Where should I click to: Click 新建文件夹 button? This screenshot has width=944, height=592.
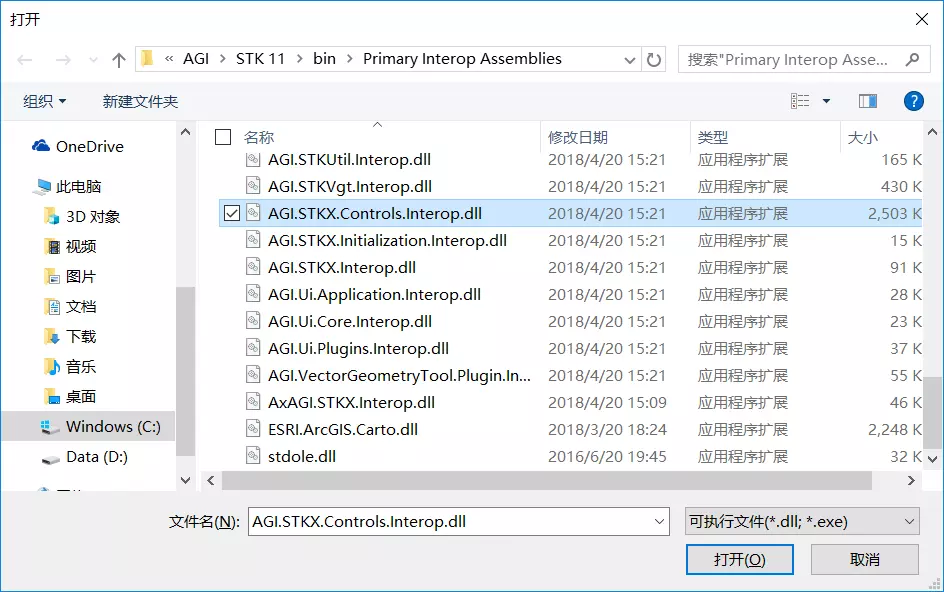[x=140, y=101]
